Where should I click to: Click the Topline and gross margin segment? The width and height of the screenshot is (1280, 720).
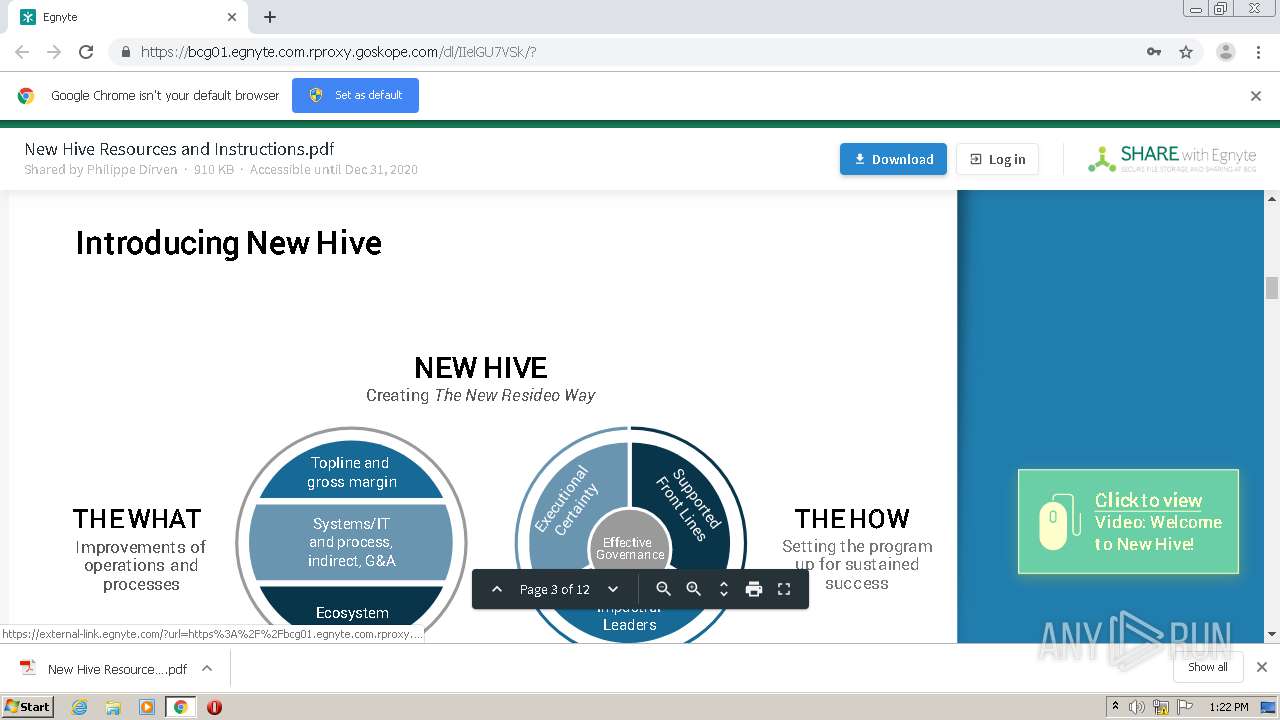coord(351,472)
